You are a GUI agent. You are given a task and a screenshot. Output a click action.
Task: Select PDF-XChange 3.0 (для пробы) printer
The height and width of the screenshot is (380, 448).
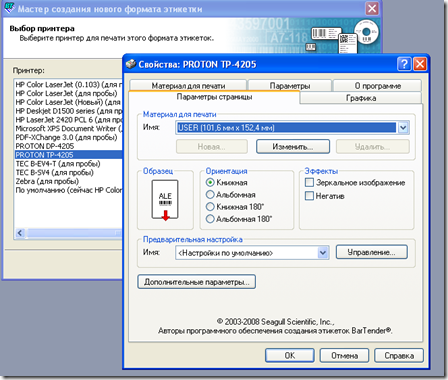tap(69, 137)
